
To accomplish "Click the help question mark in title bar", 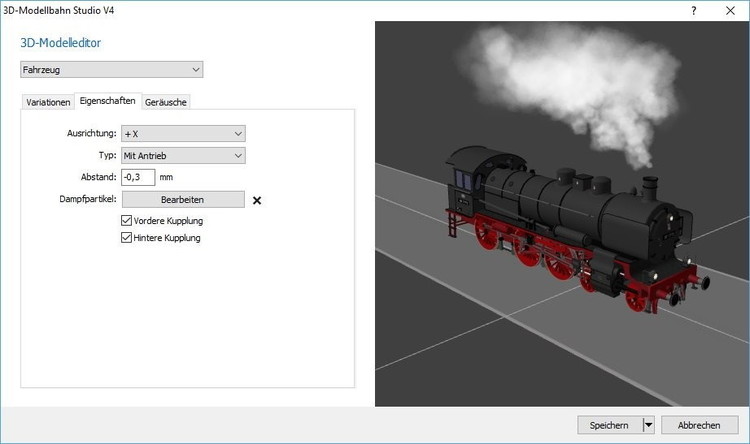I will coord(694,9).
